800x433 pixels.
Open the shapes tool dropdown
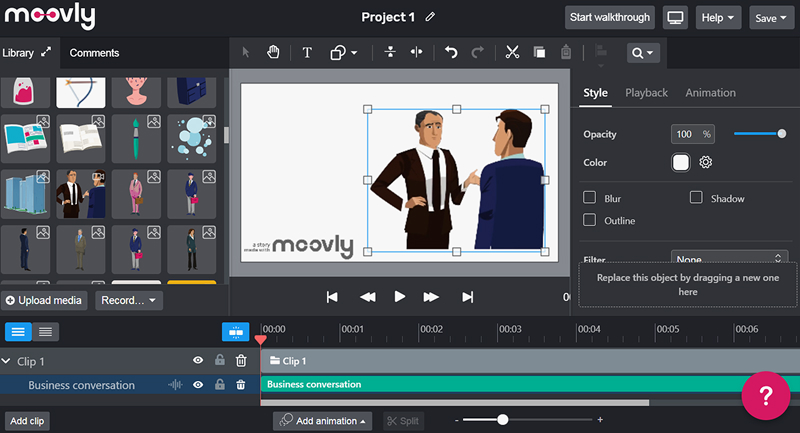click(x=343, y=53)
